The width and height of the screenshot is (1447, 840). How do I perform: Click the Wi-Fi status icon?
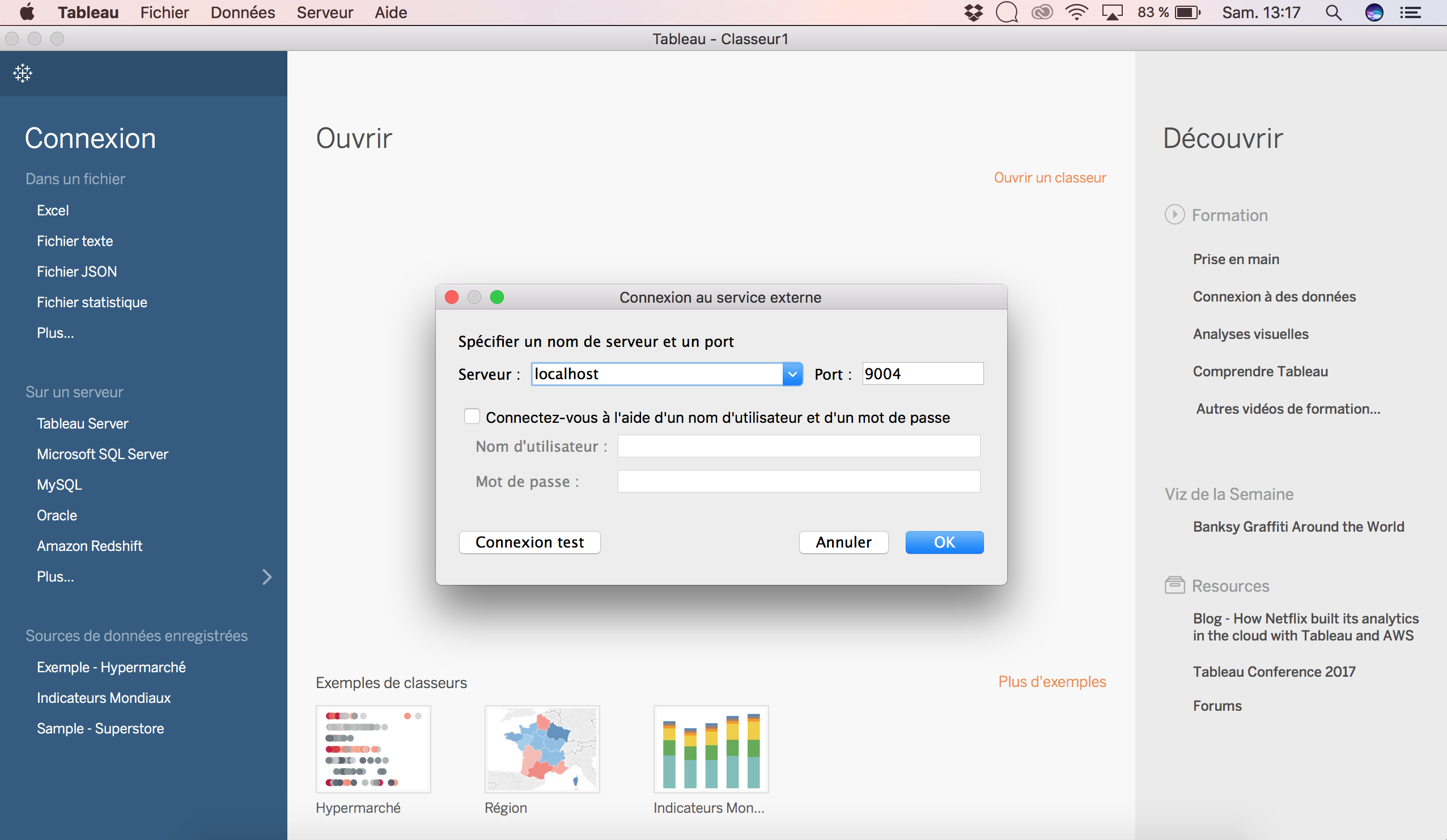tap(1076, 12)
